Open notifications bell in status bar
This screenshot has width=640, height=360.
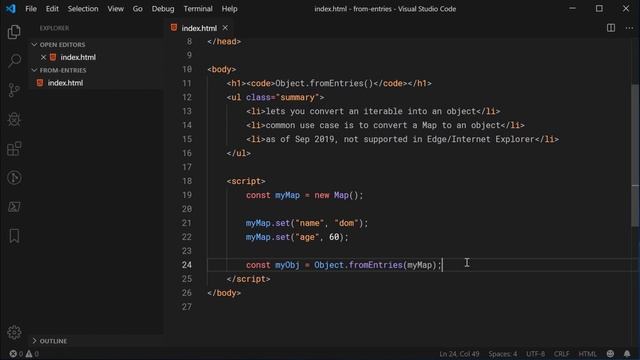(627, 353)
